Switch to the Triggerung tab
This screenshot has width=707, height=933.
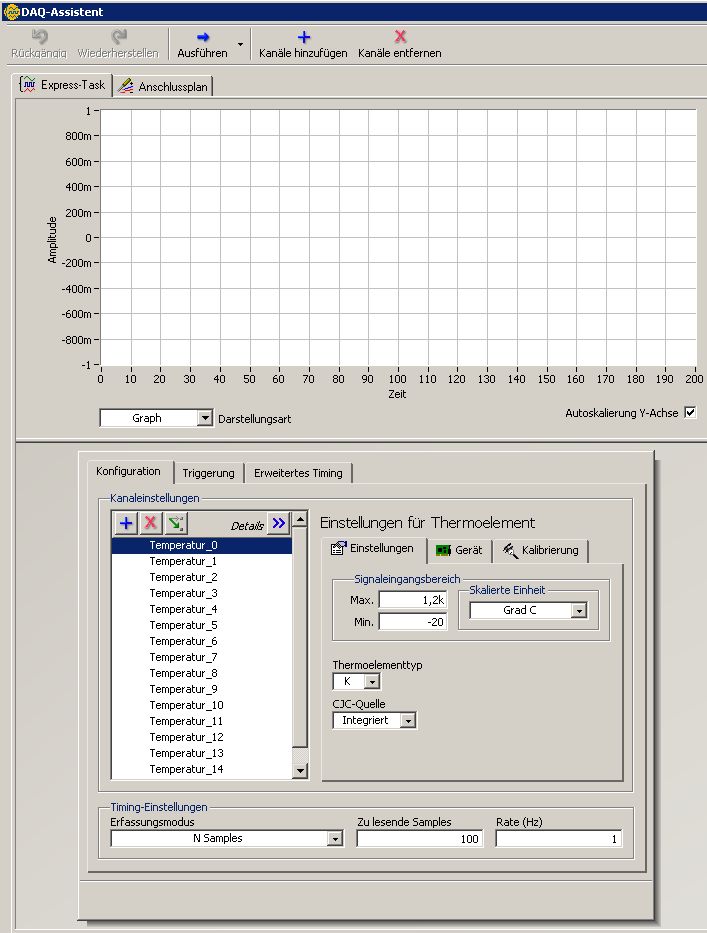coord(208,473)
